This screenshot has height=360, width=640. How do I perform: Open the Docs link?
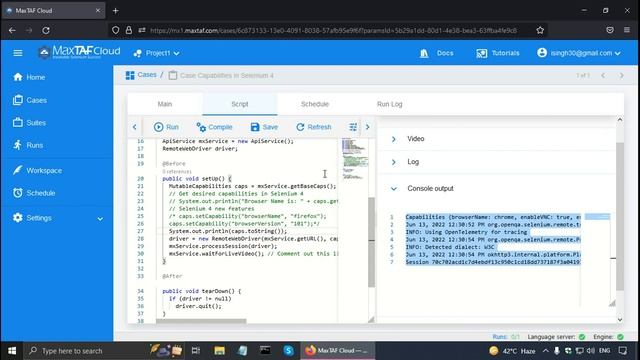click(437, 53)
